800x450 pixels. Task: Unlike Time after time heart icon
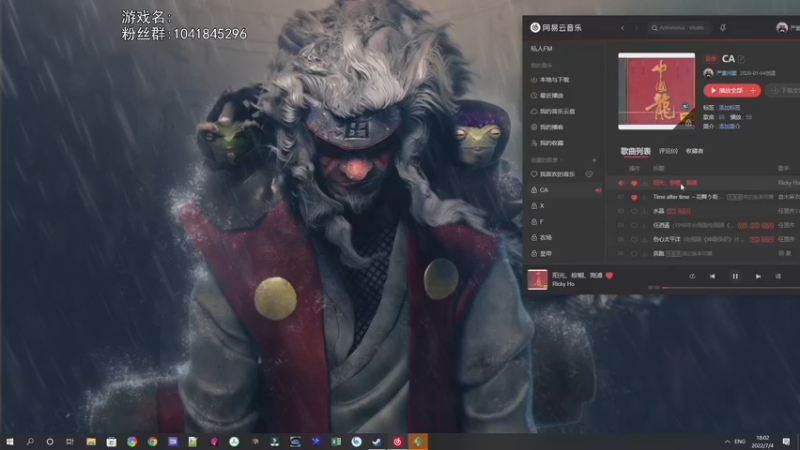pyautogui.click(x=634, y=197)
